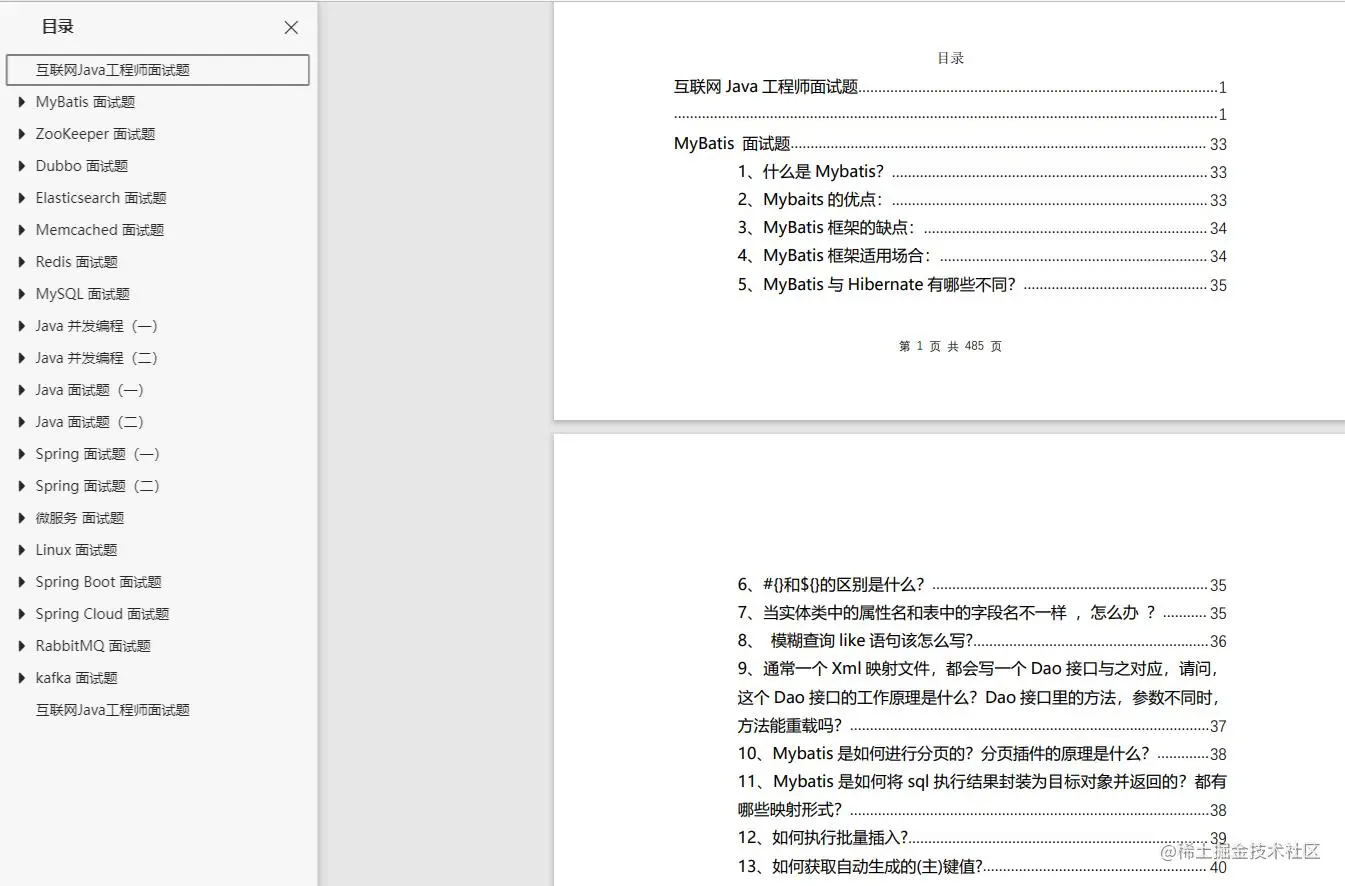
Task: Jump to 9、通常一个 Xml 映射文件 entry
Action: coord(982,697)
